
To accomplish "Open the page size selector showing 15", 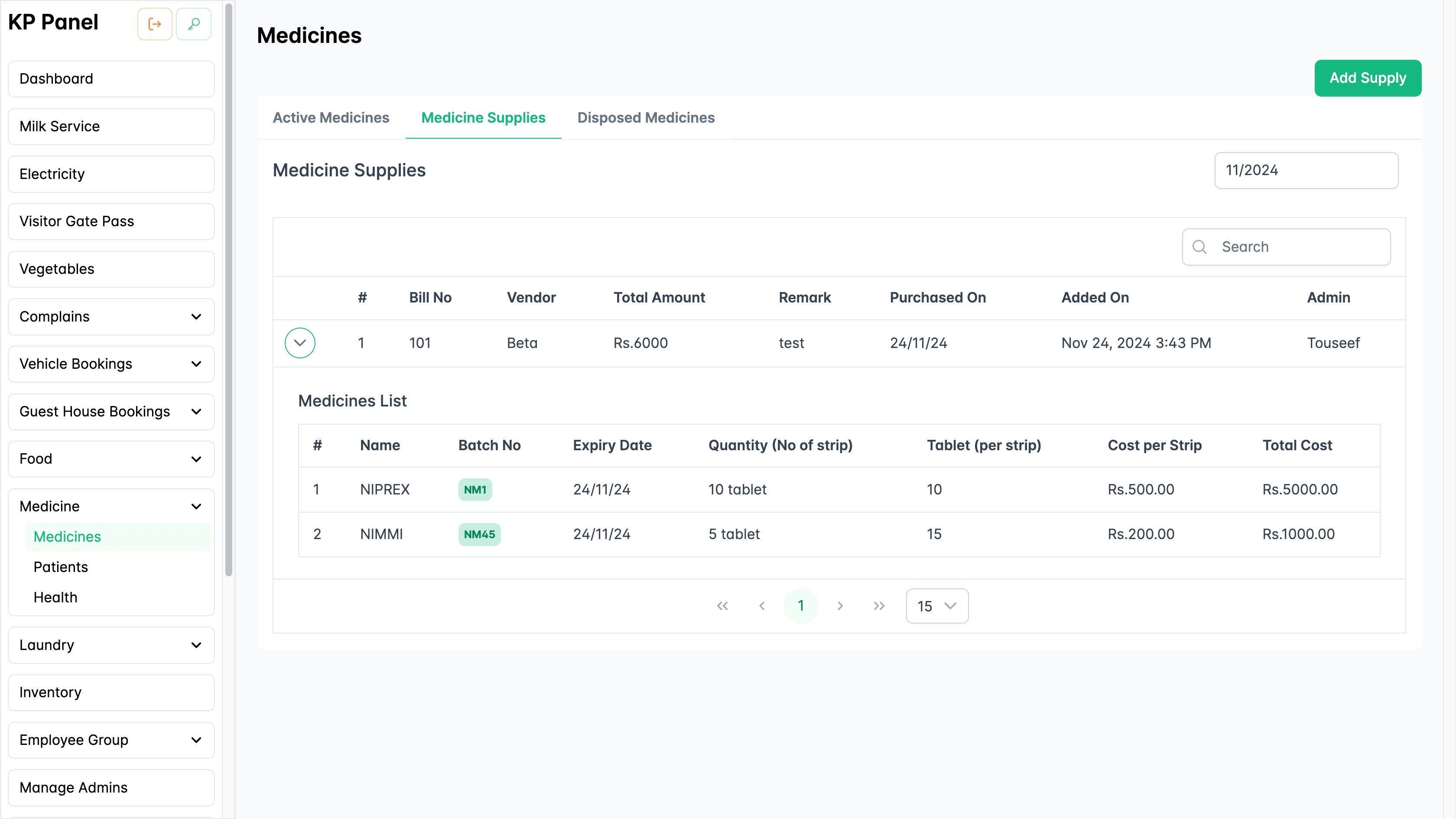I will coord(936,606).
